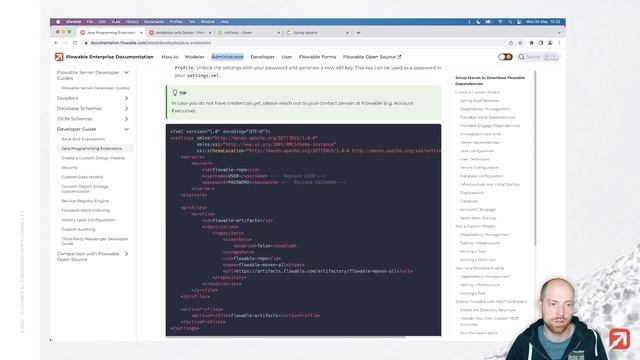640x360 pixels.
Task: Click the share icon in the address bar
Action: (511, 43)
